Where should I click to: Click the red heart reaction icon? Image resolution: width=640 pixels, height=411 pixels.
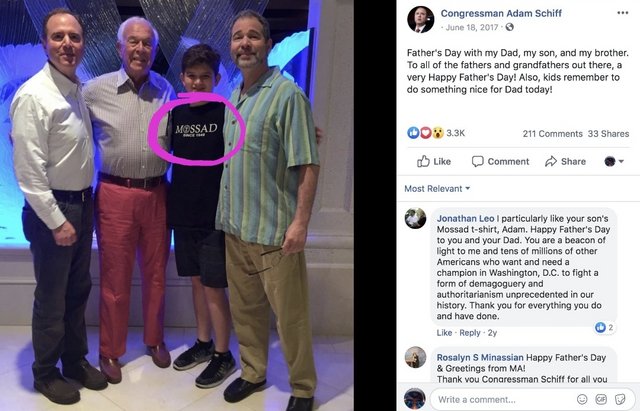coord(425,133)
